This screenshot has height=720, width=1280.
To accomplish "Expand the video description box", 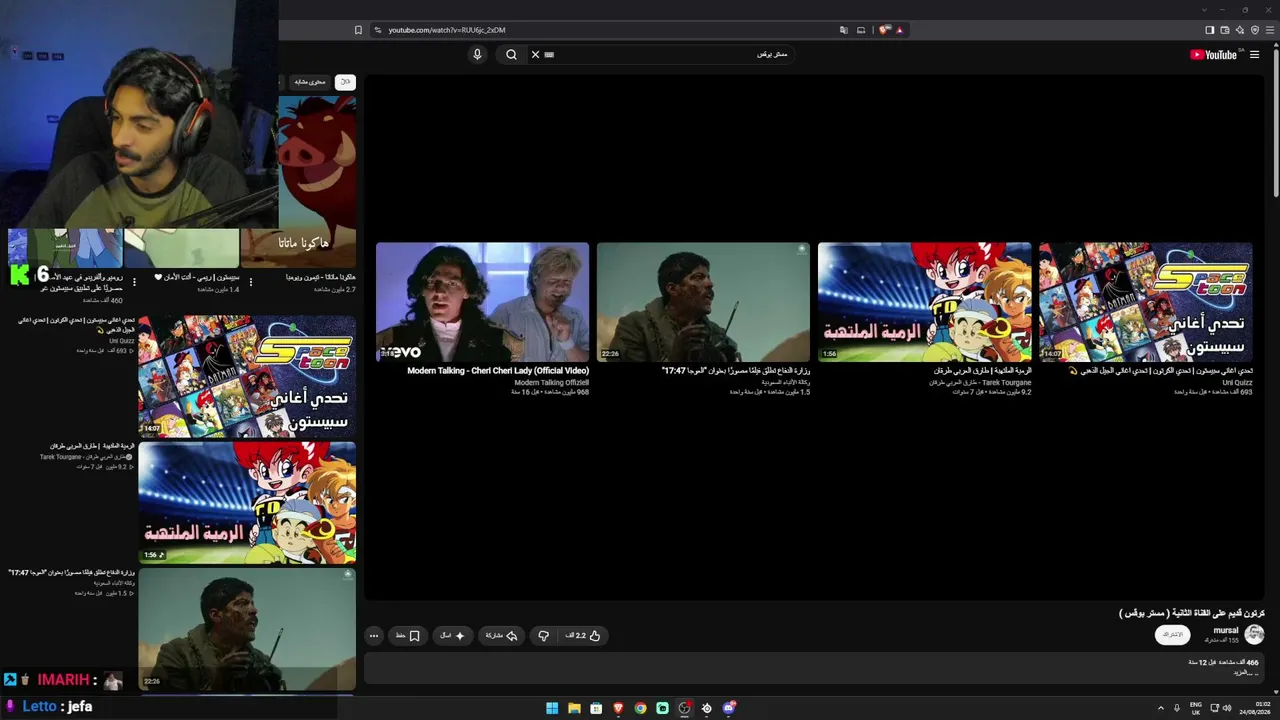I will 815,668.
